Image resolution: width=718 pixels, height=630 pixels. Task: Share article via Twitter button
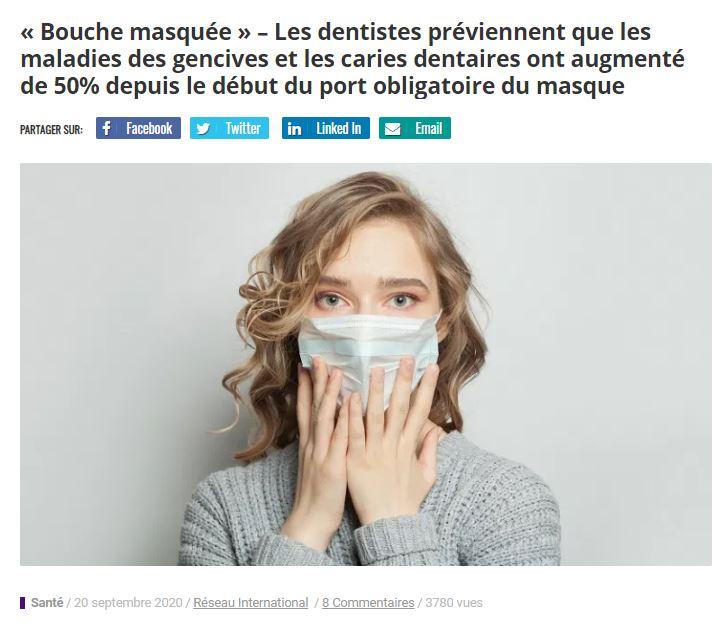pyautogui.click(x=229, y=128)
